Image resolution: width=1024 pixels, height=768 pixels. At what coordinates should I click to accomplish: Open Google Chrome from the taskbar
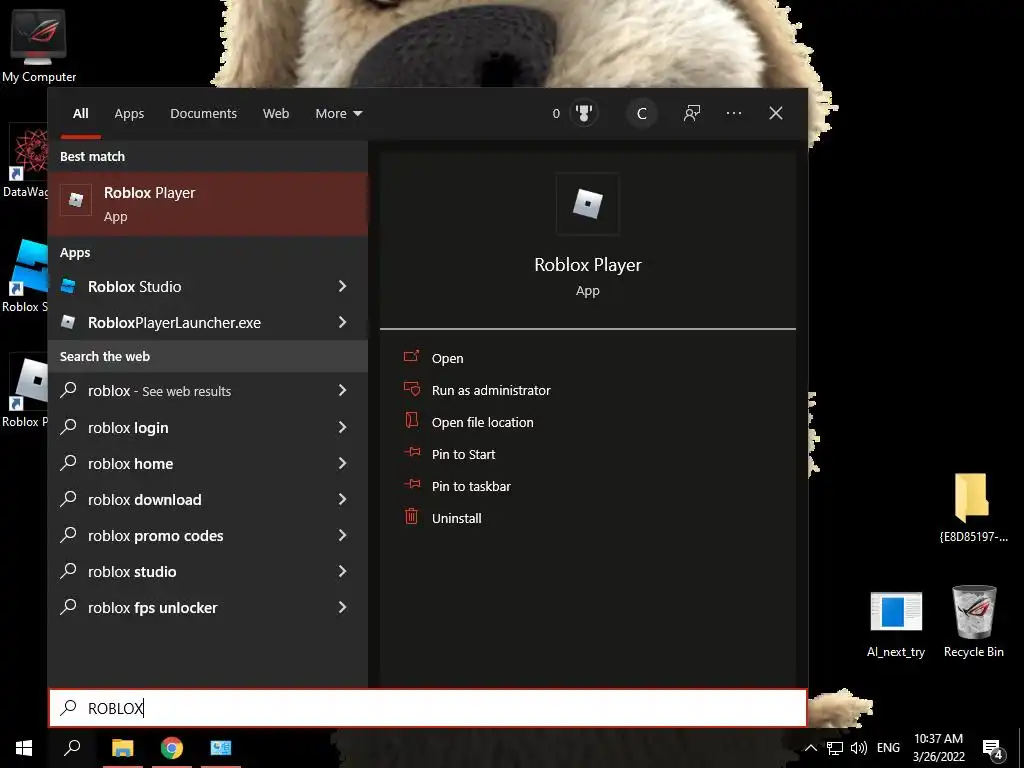tap(172, 748)
